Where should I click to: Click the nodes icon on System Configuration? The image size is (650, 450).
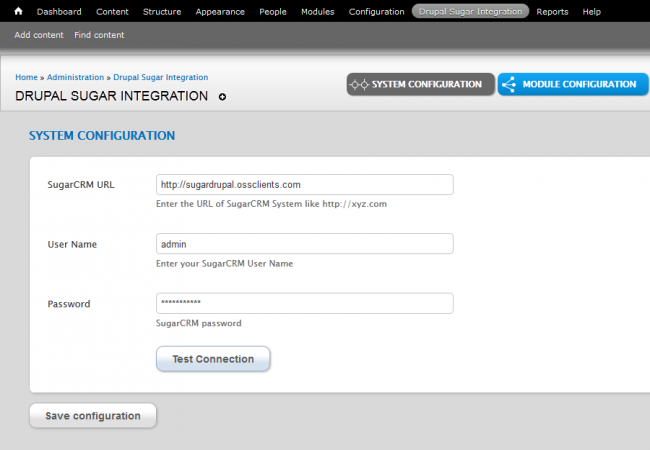359,85
